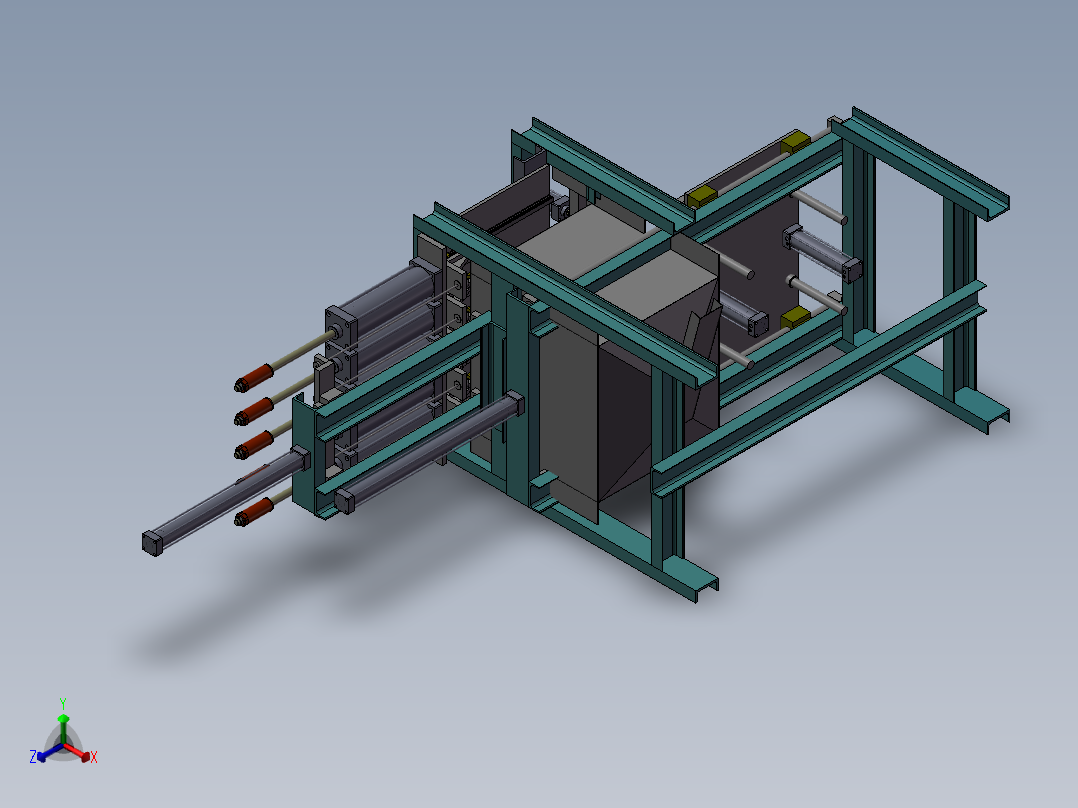This screenshot has width=1078, height=808.
Task: Click the green Y axis of the orientation triad
Action: [63, 729]
